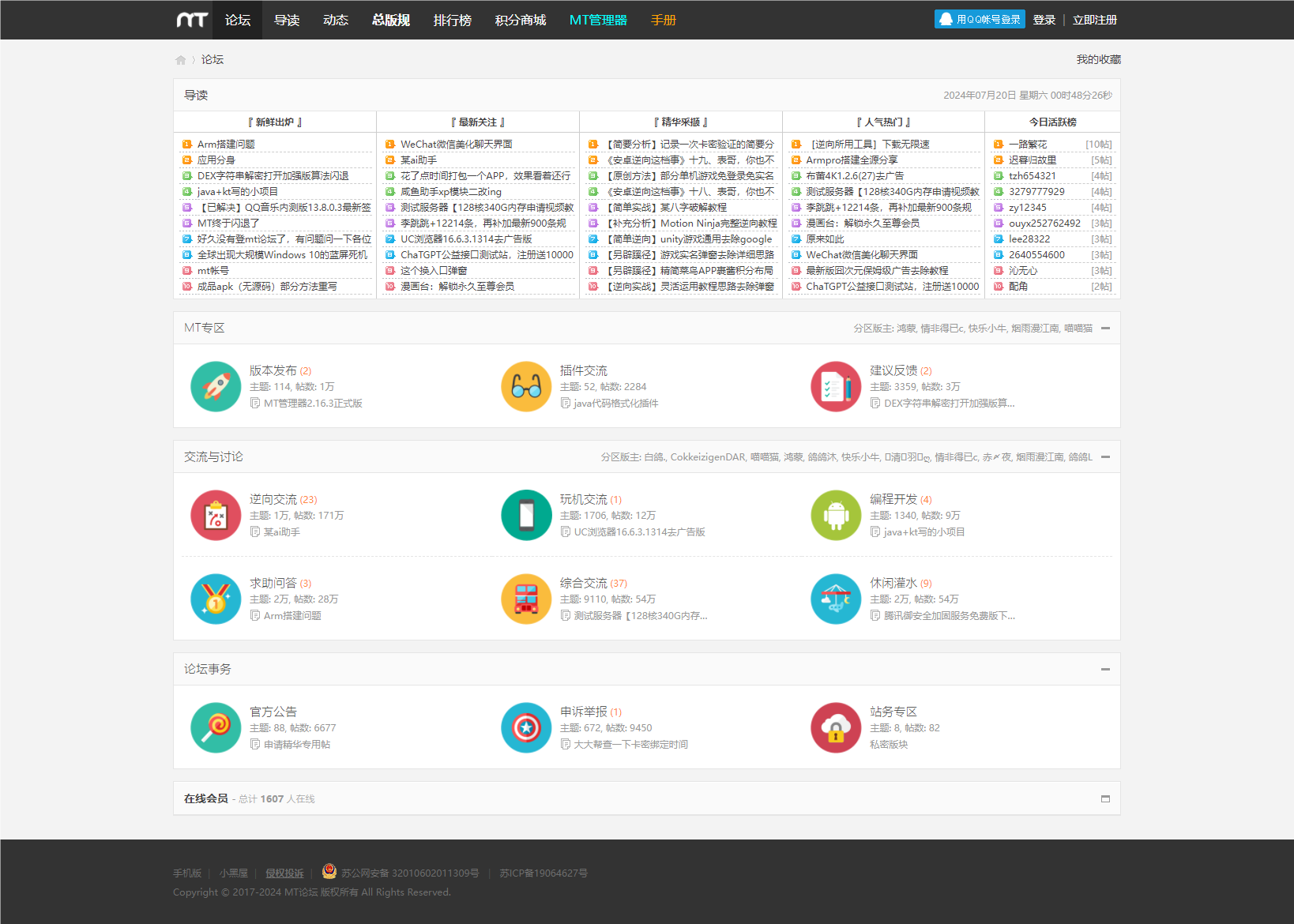Open thread 成品apk（无源码）部分方法重写
1294x924 pixels.
(x=267, y=286)
